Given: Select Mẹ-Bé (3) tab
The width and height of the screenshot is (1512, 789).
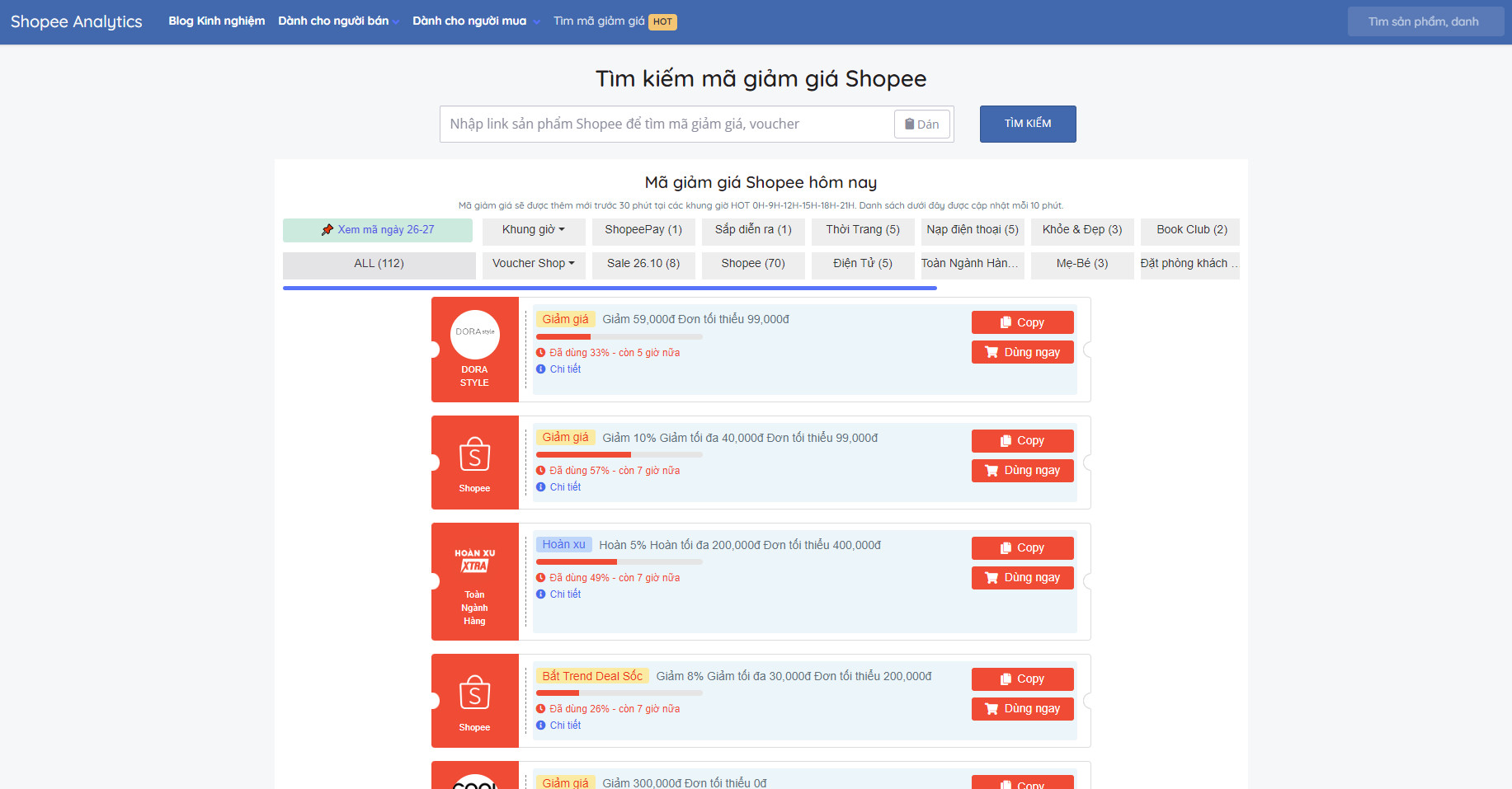Looking at the screenshot, I should pyautogui.click(x=1082, y=264).
